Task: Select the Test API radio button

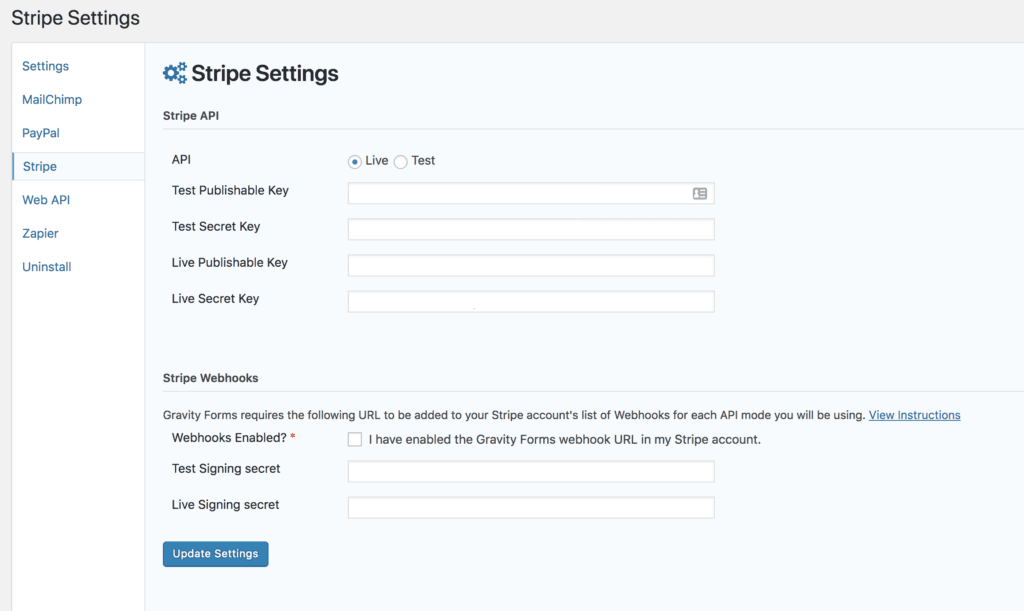Action: pyautogui.click(x=400, y=161)
